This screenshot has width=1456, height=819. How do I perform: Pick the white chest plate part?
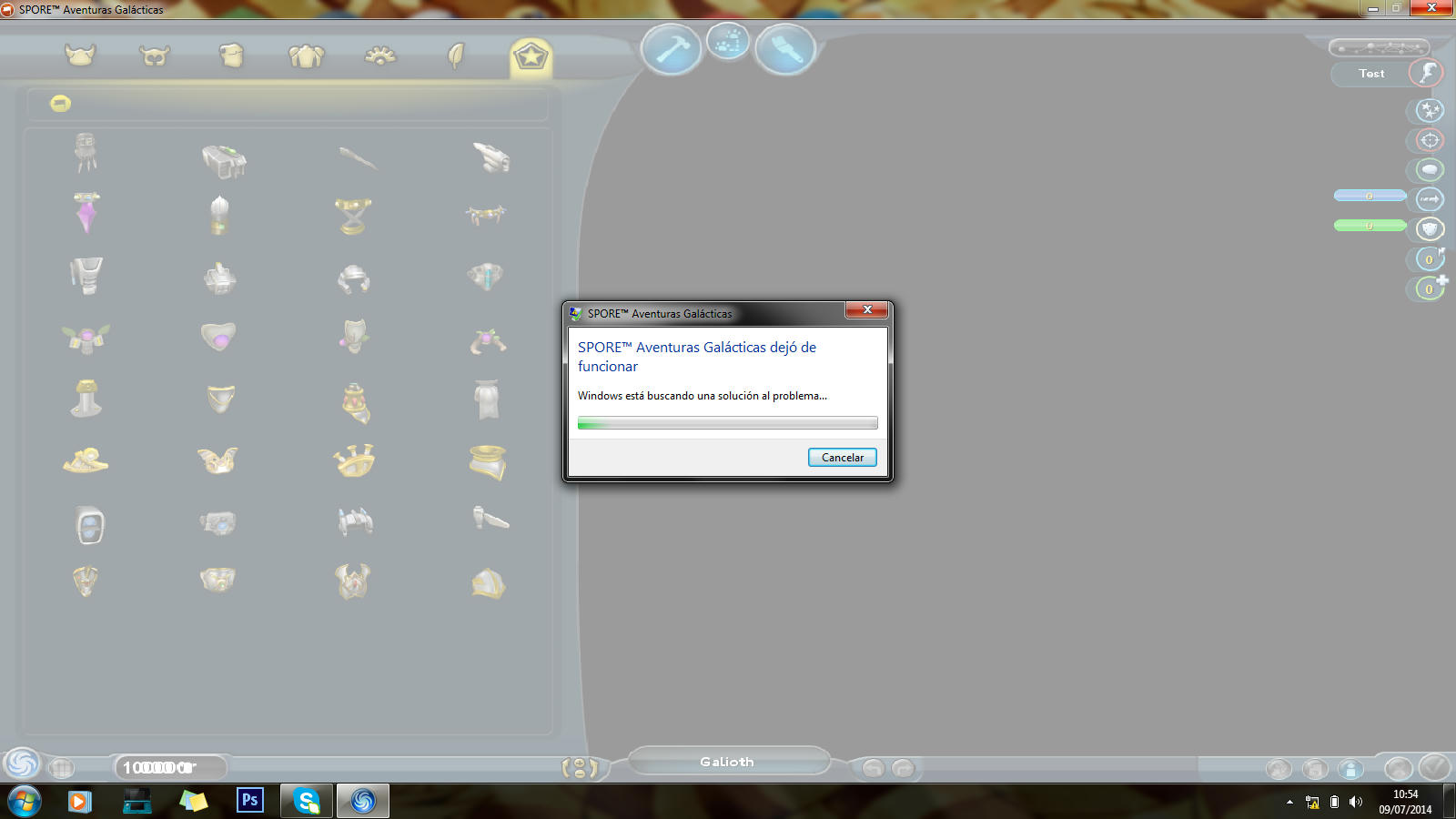tap(86, 276)
